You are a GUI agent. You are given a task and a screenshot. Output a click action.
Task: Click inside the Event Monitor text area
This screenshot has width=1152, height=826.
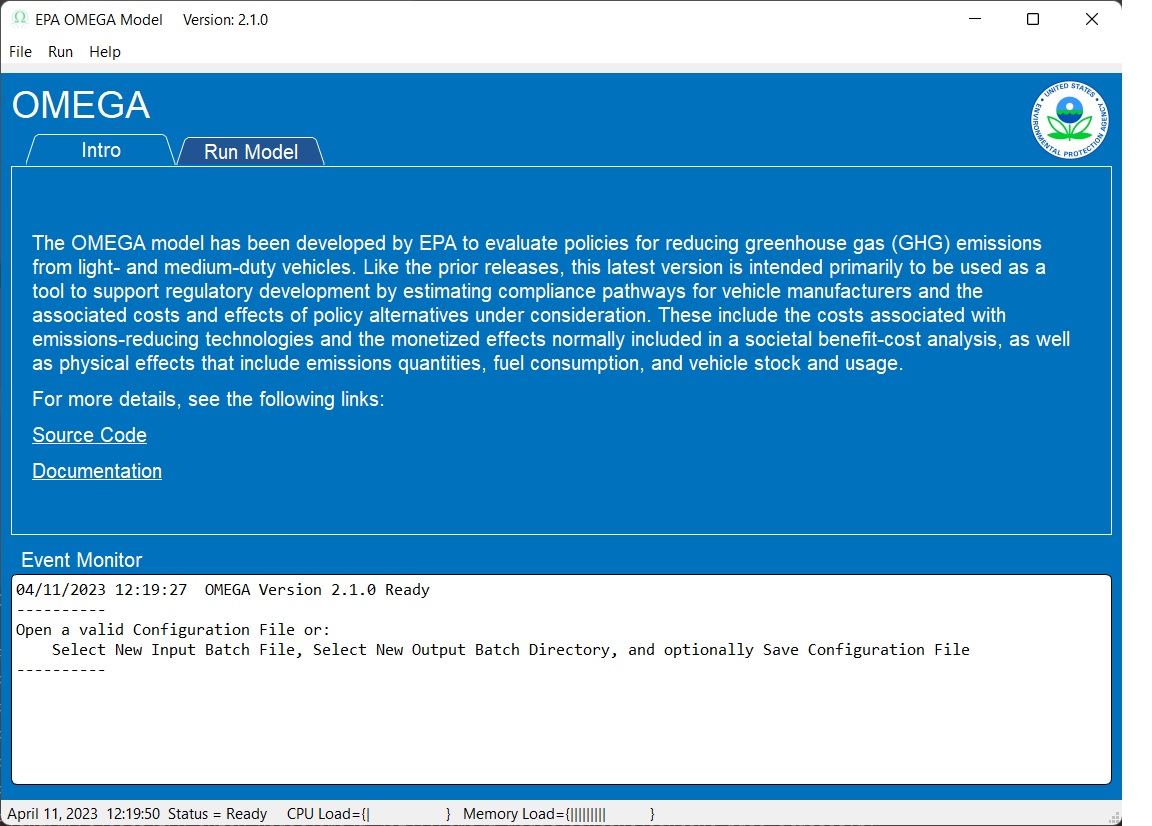point(561,680)
